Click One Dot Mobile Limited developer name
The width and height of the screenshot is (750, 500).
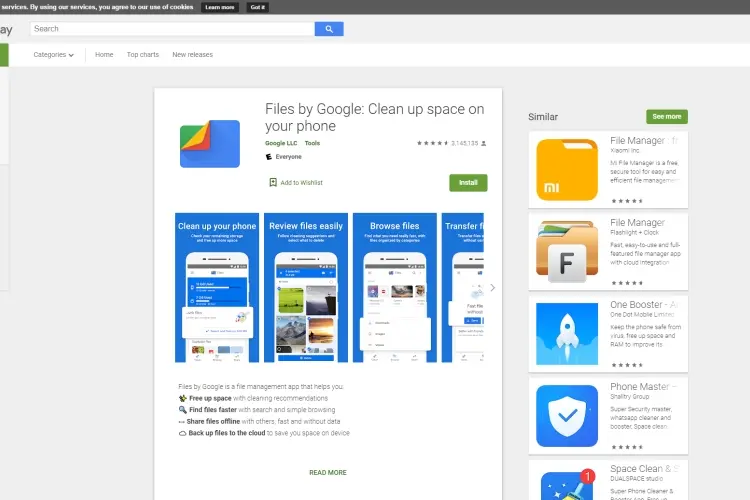642,314
